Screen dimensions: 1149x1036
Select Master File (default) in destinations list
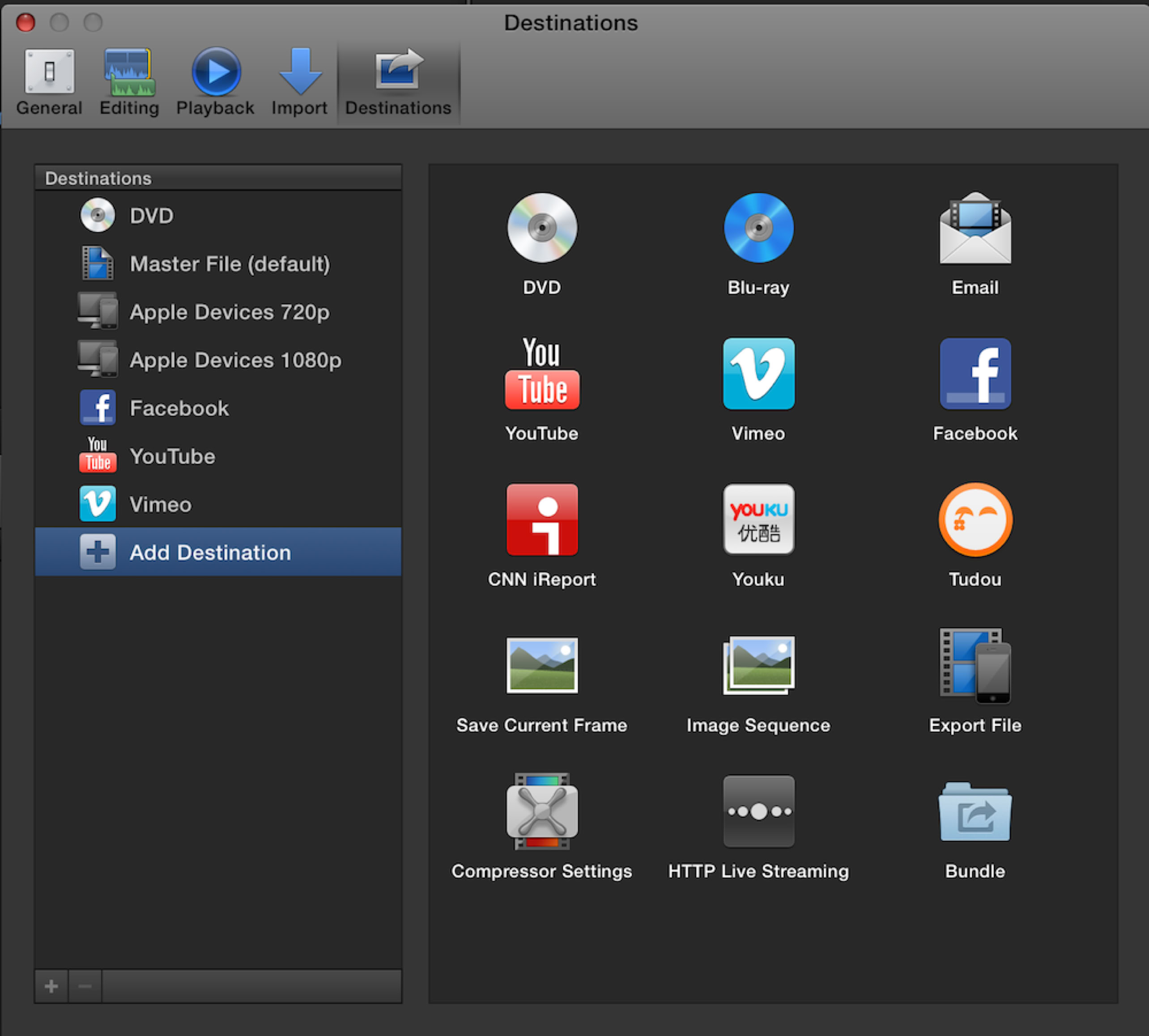point(229,264)
